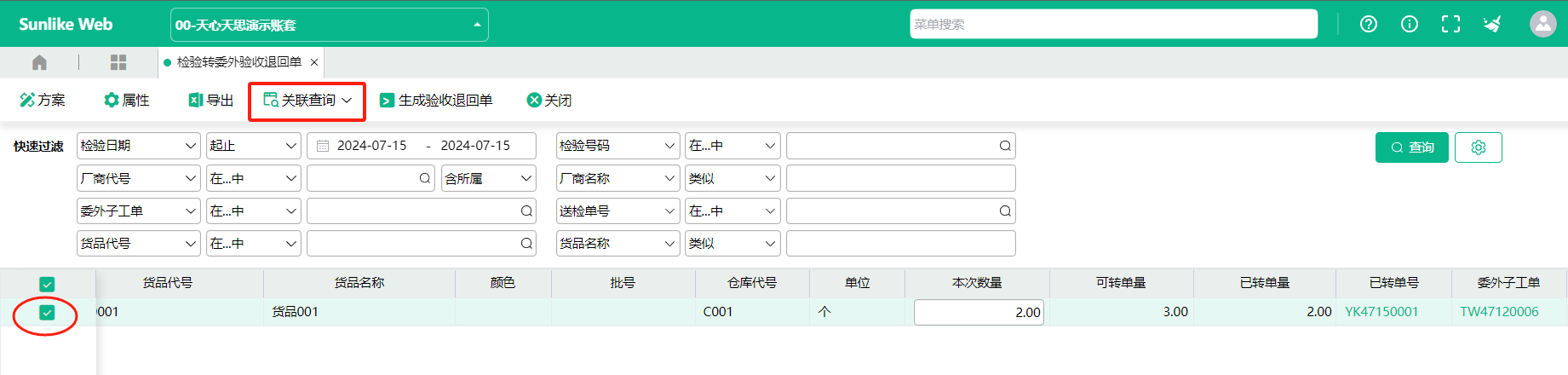Open the info circle icon
The image size is (1568, 375).
point(1410,24)
